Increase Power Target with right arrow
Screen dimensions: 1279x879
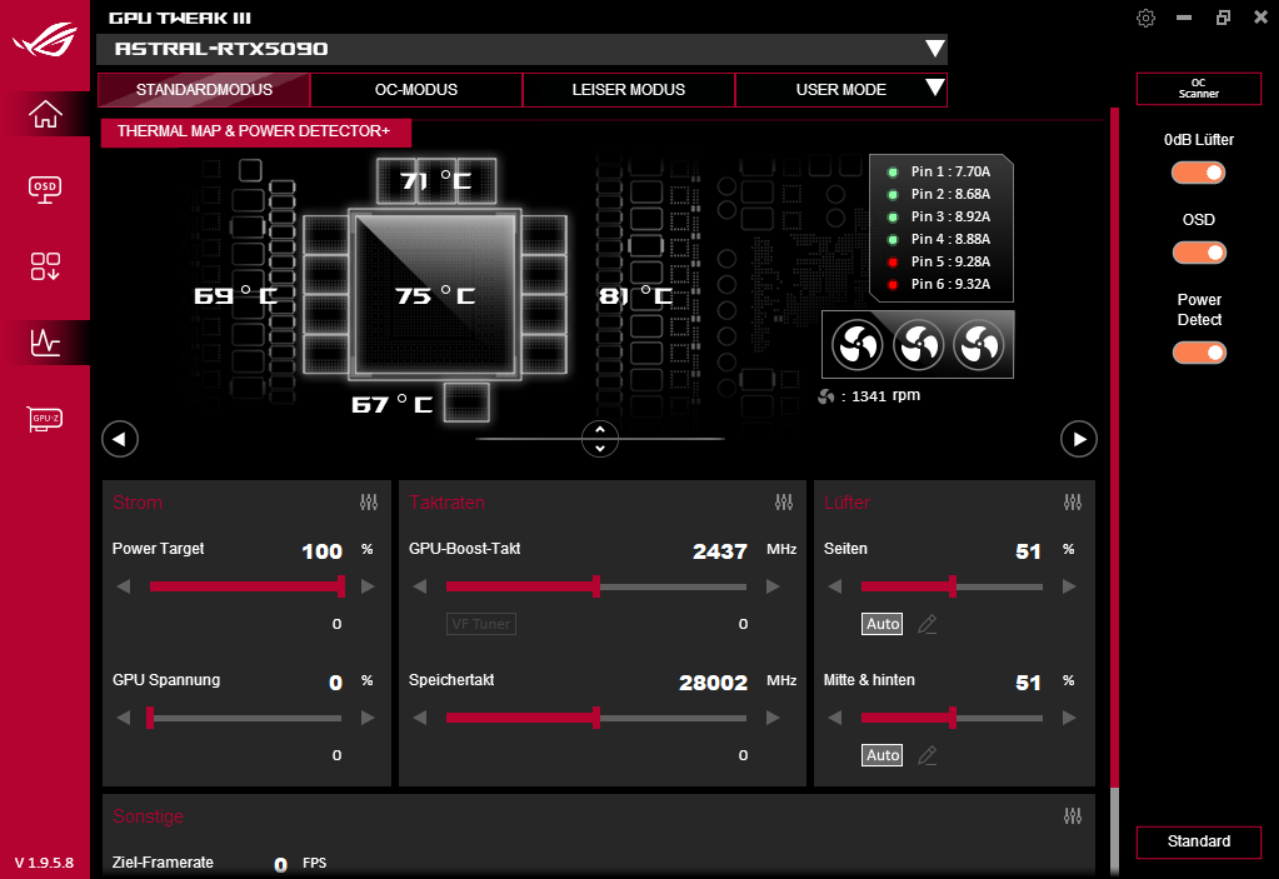pyautogui.click(x=368, y=586)
